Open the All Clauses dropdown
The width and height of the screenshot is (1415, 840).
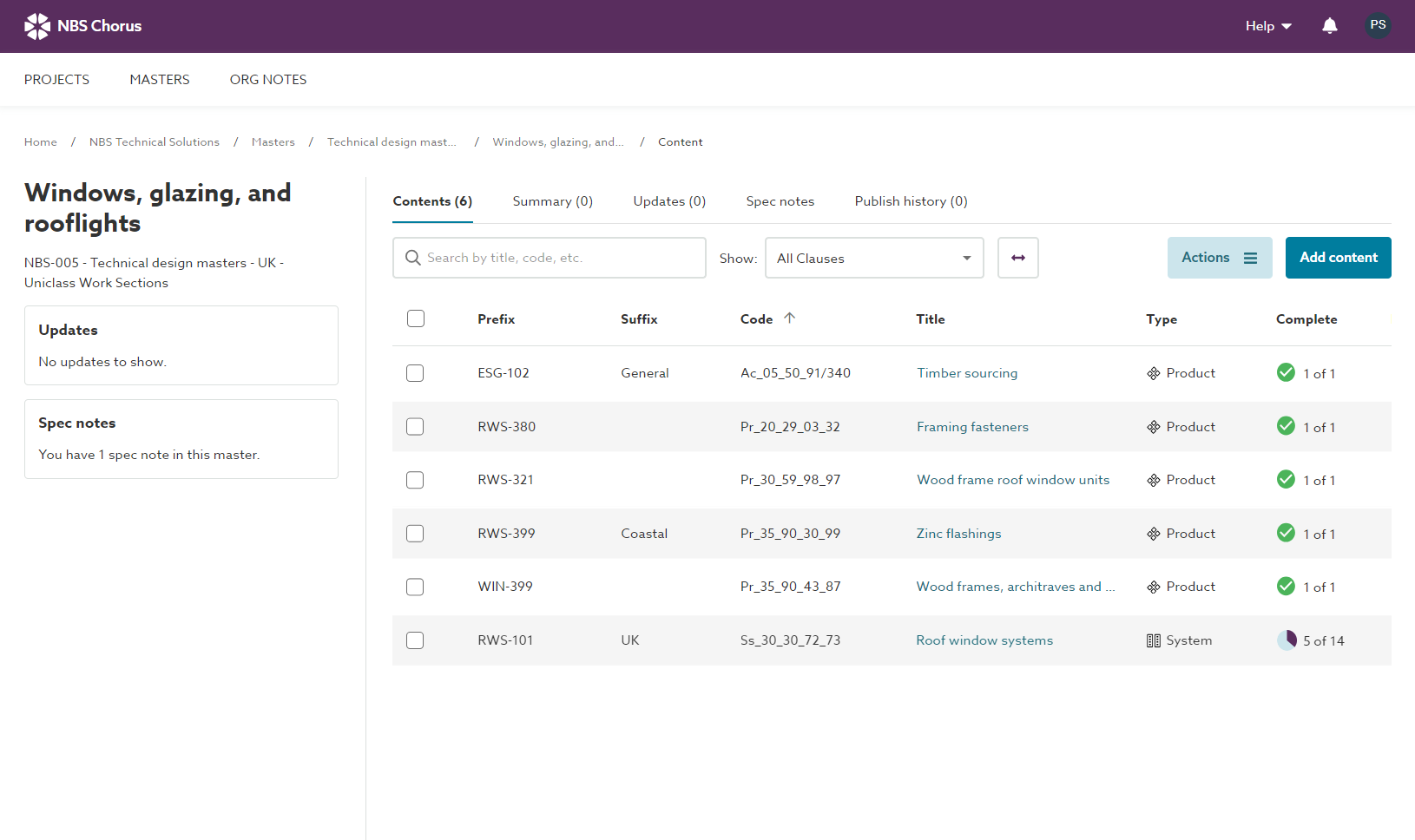coord(874,258)
